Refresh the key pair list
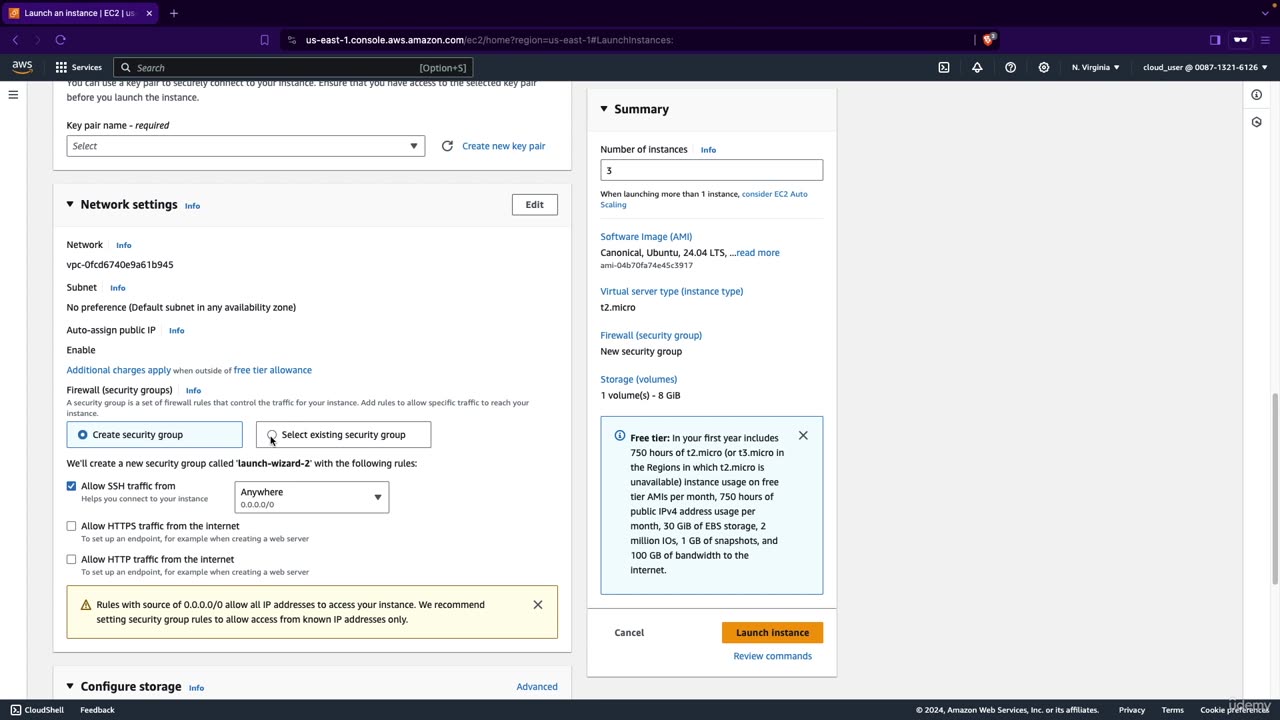The width and height of the screenshot is (1280, 720). coord(447,146)
